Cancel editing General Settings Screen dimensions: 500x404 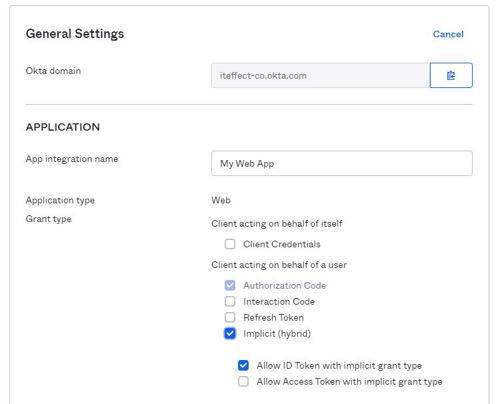tap(448, 34)
